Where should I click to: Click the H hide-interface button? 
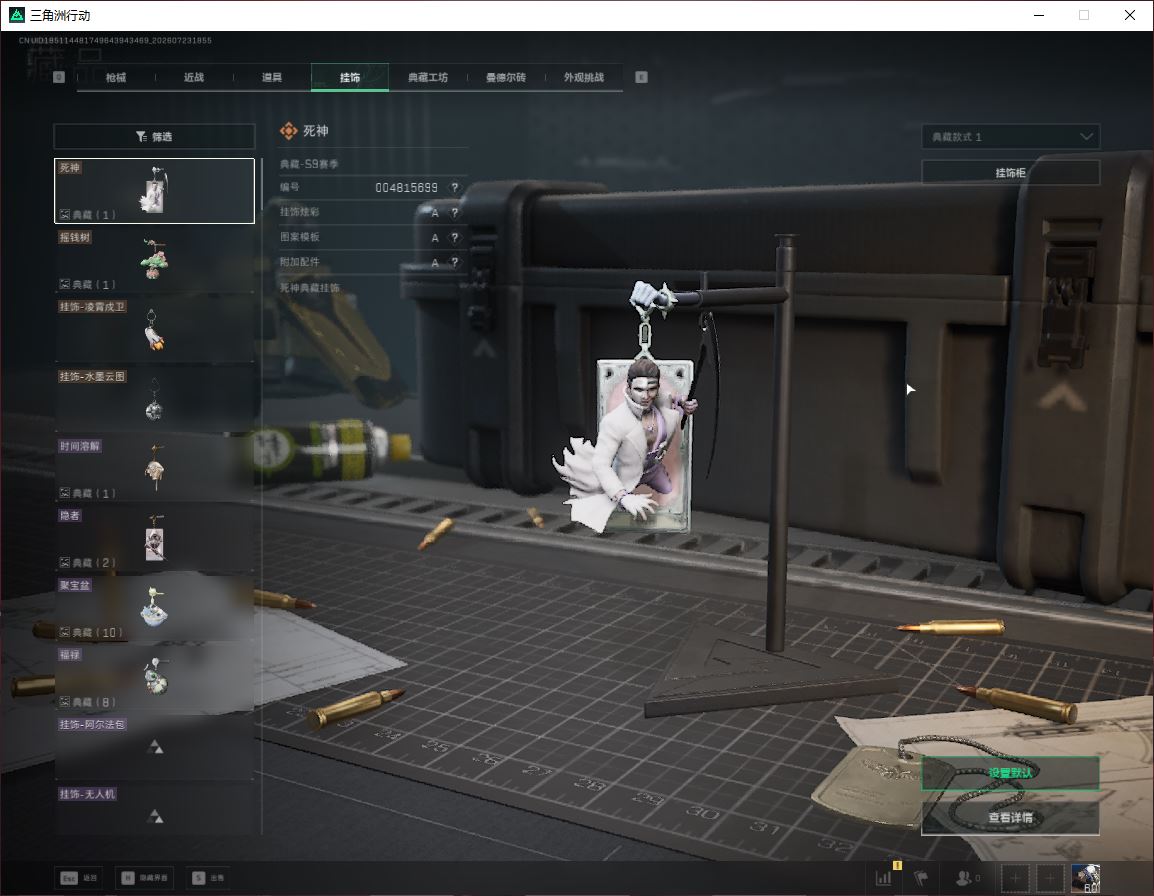144,878
